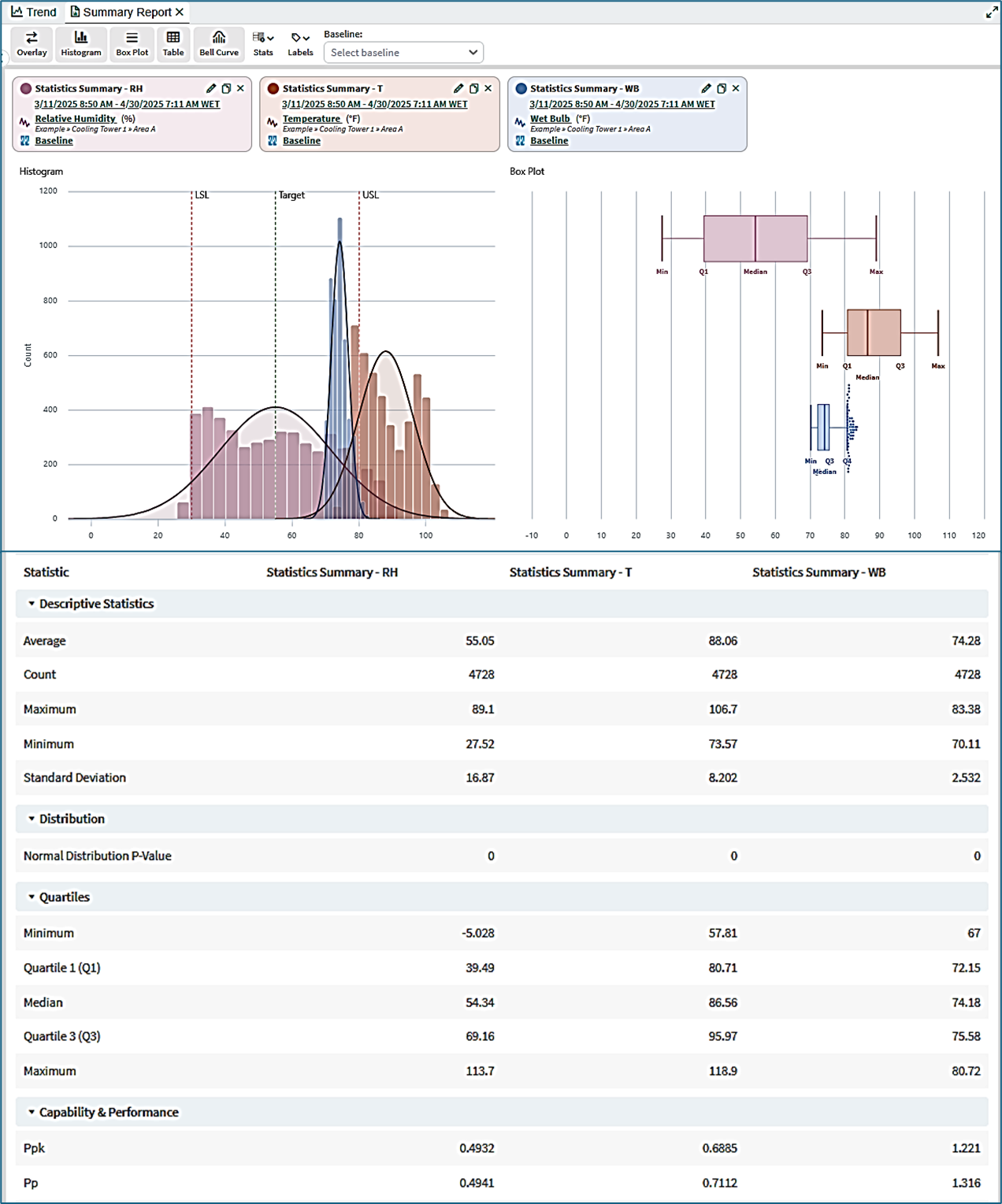Remove the Statistics Summary - T card
Image resolution: width=1002 pixels, height=1204 pixels.
tap(488, 88)
